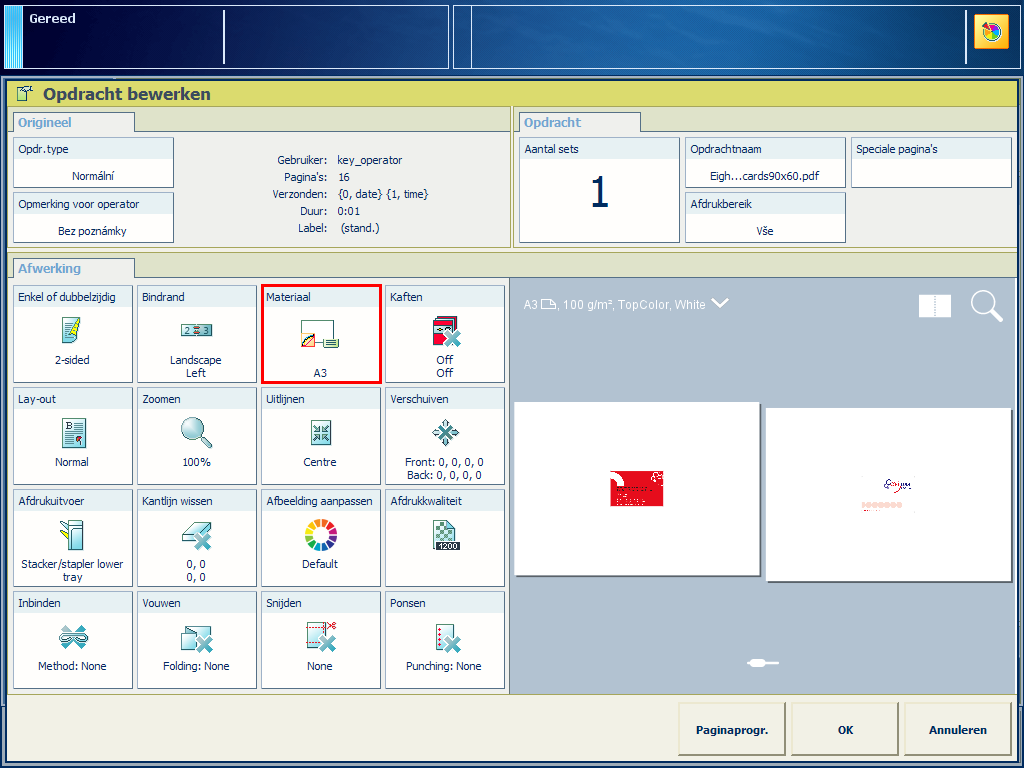Click the Ponsen punching icon
Image resolution: width=1024 pixels, height=768 pixels.
444,637
